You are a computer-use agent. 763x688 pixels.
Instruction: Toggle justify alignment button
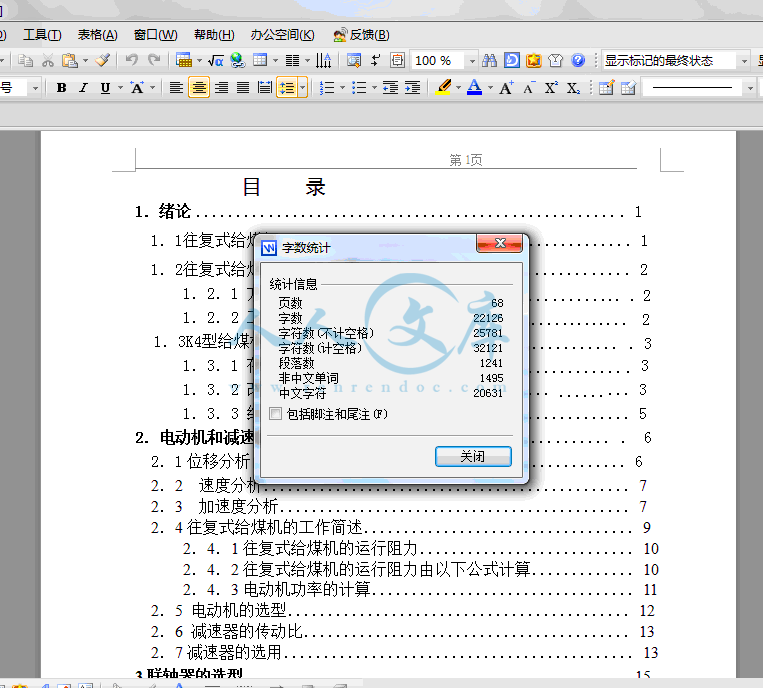[x=243, y=88]
